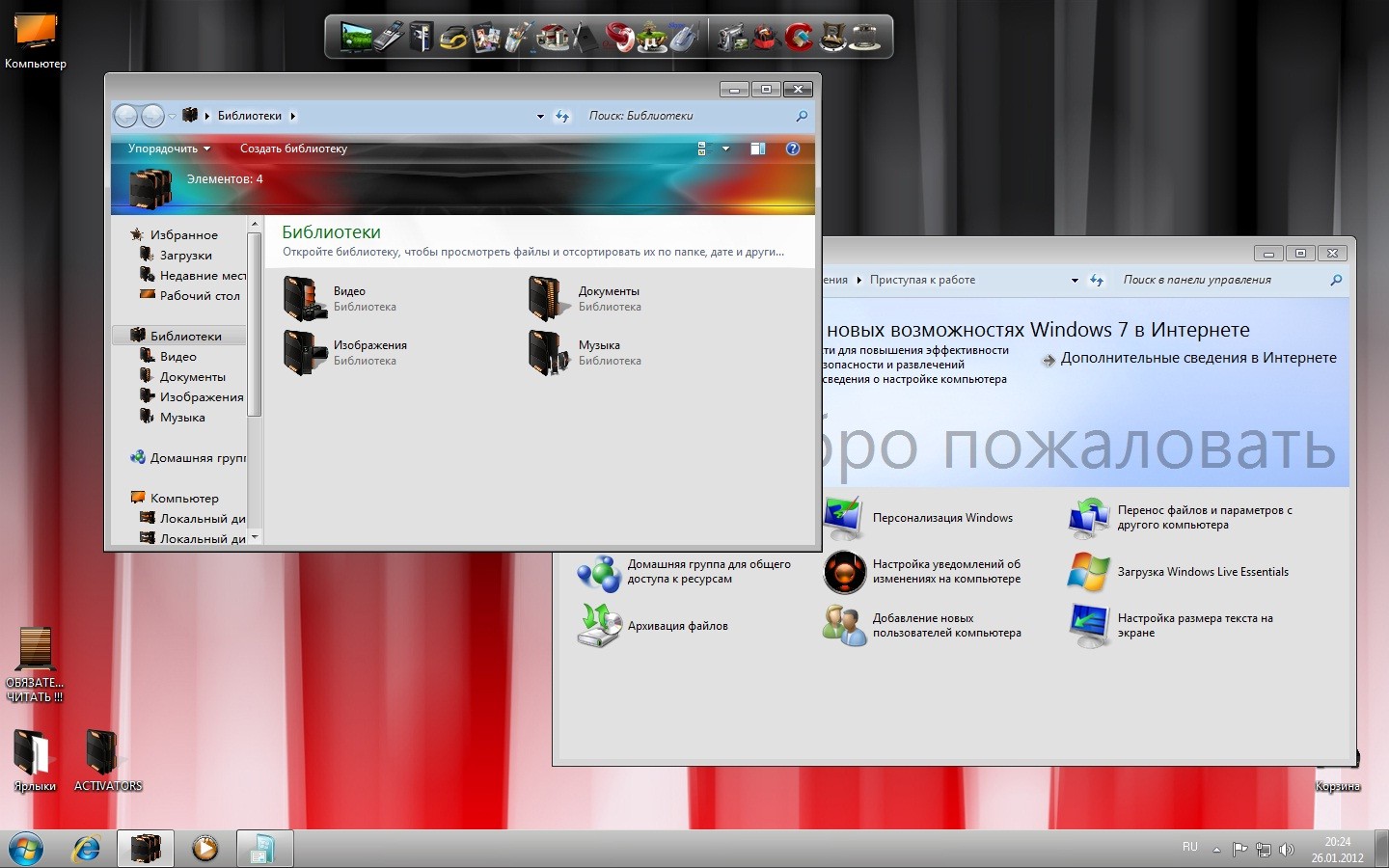
Task: Open the TV monitor icon in the top dock
Action: [356, 37]
